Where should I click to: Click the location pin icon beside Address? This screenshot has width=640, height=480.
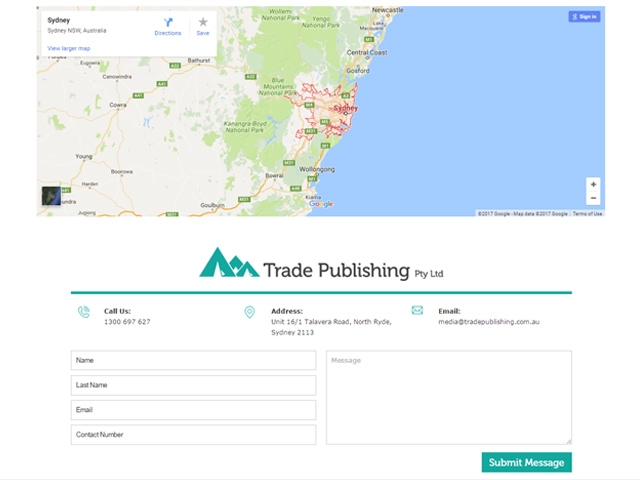tap(249, 312)
